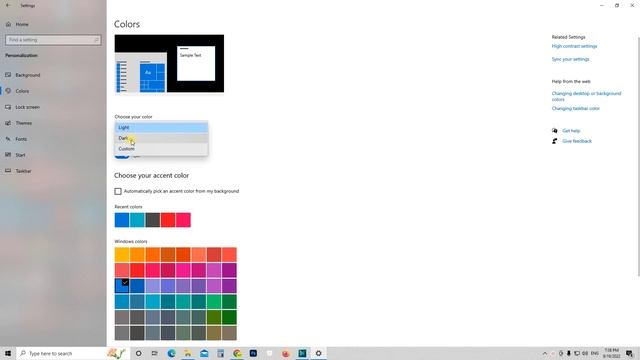Open the notification center icon
The width and height of the screenshot is (640, 360).
pos(629,353)
